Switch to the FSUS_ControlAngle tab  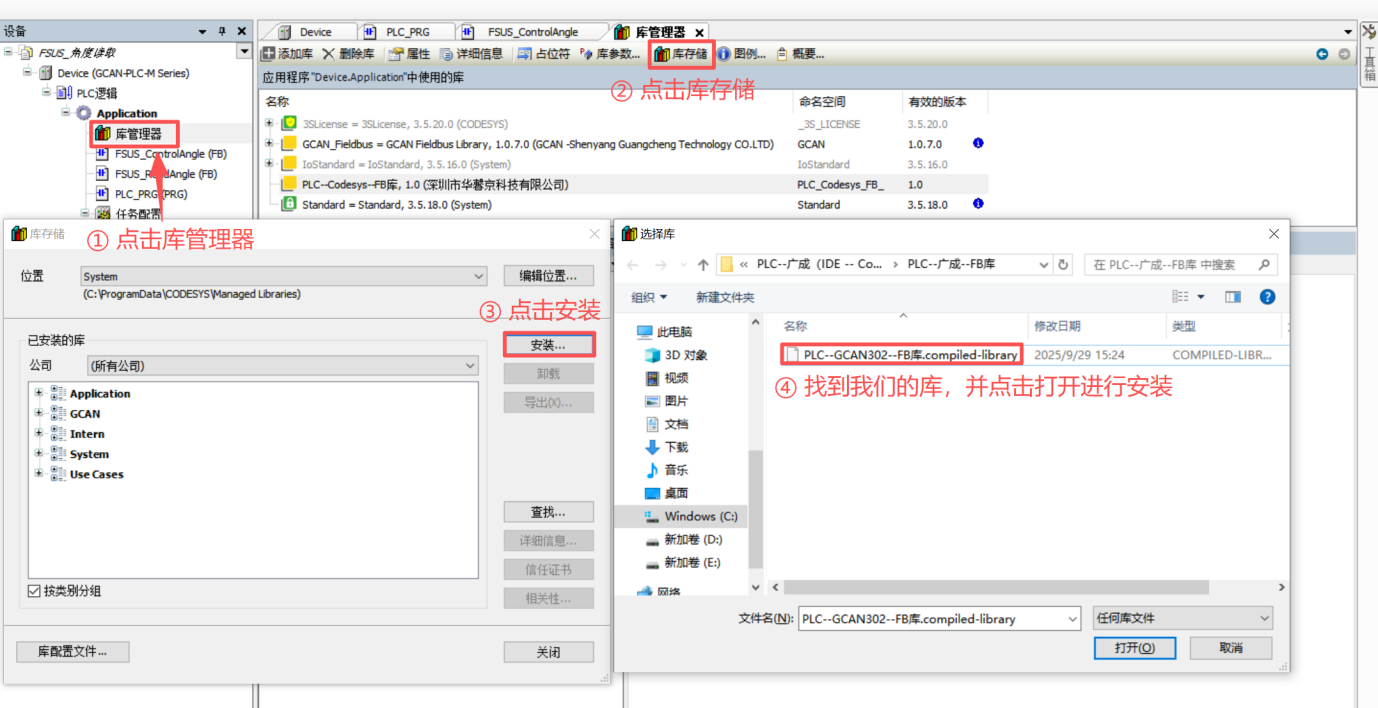point(532,32)
